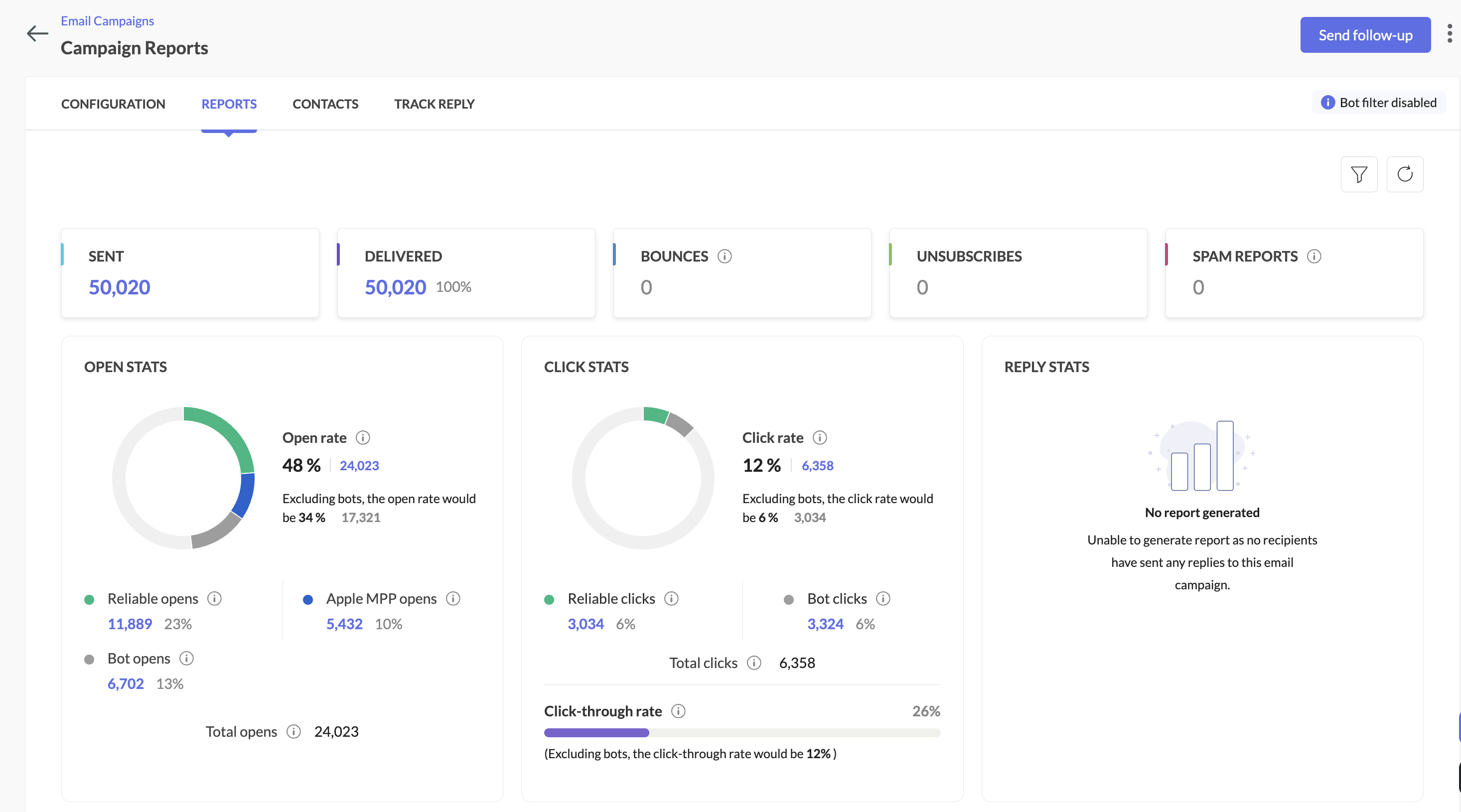1461x812 pixels.
Task: Click info icon beside Bot clicks
Action: tap(882, 599)
